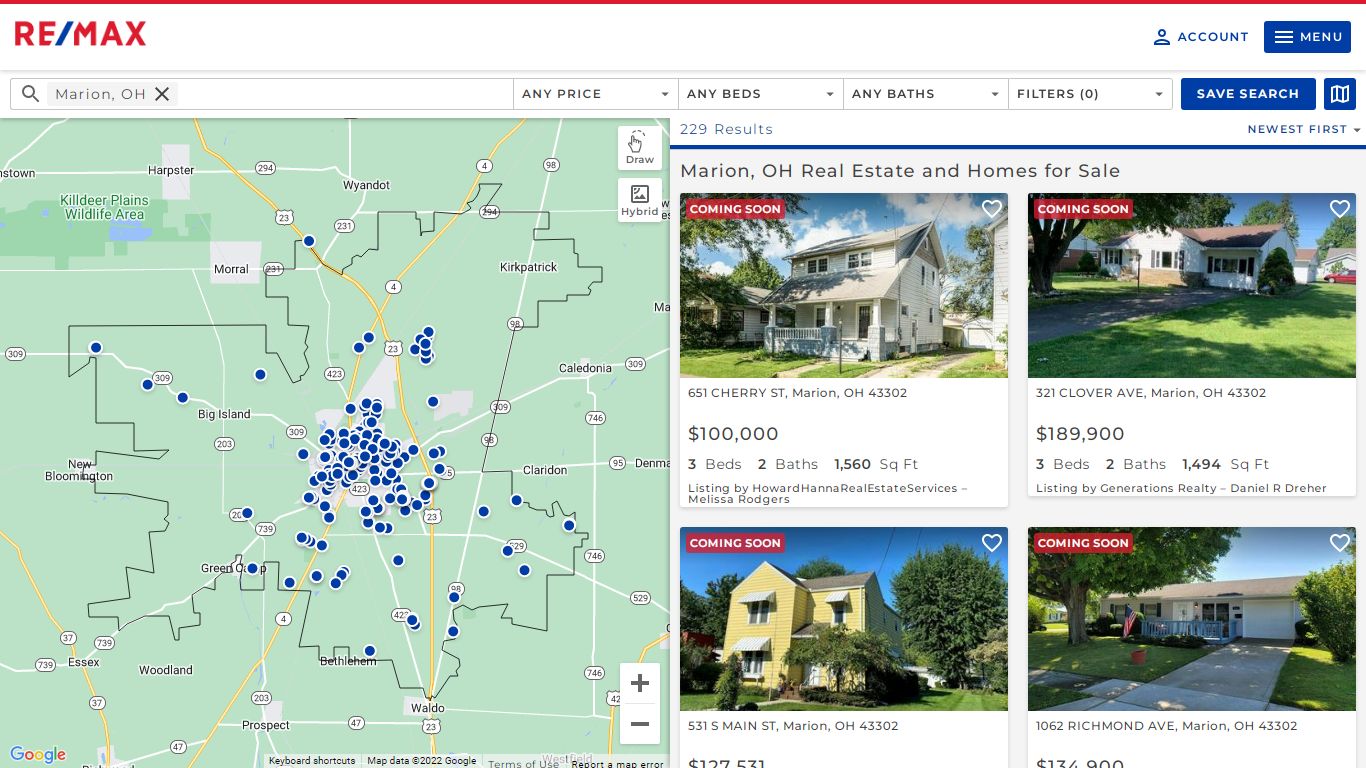Toggle the map view icon

(x=1339, y=94)
